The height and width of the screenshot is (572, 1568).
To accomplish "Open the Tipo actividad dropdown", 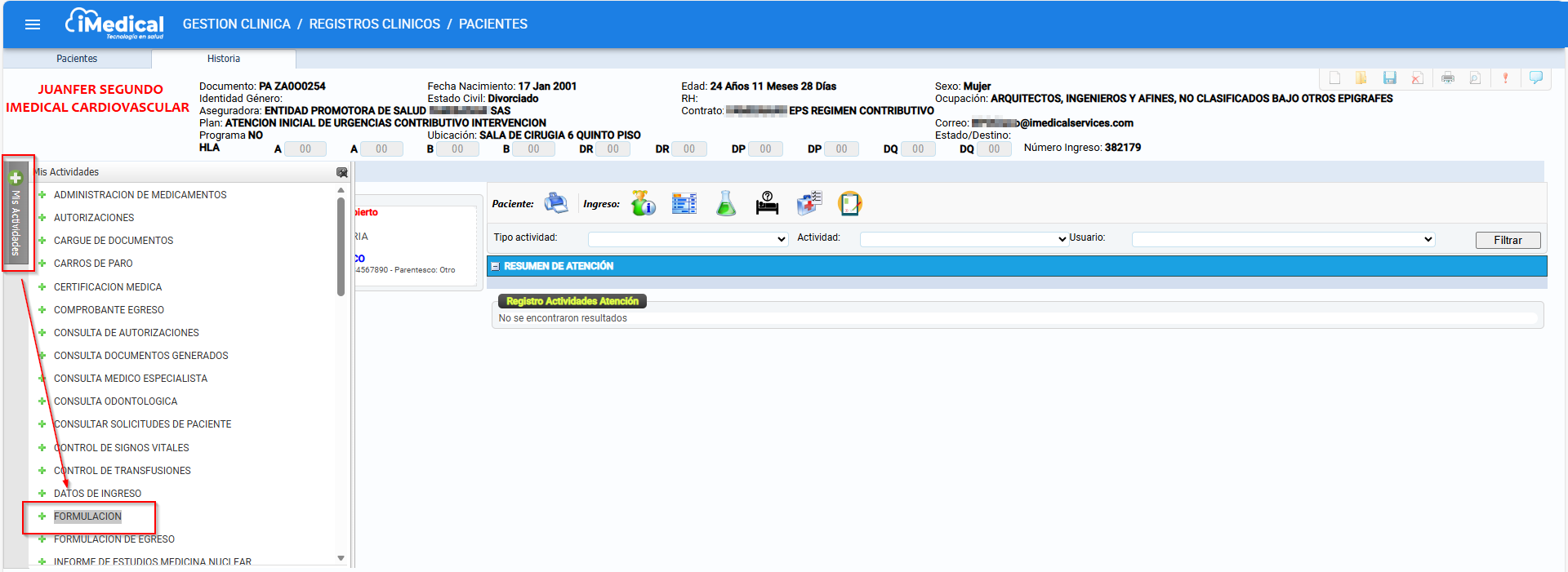I will 688,239.
